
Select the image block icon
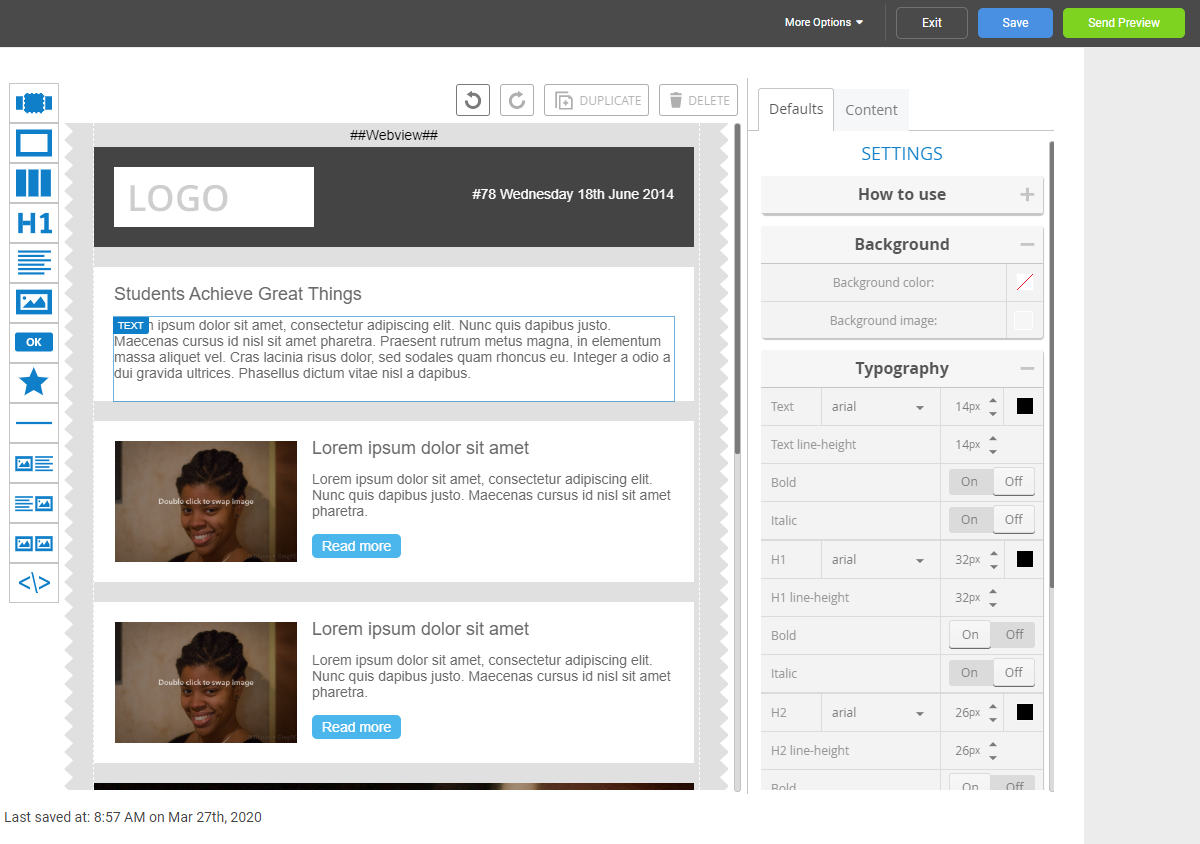[x=34, y=301]
